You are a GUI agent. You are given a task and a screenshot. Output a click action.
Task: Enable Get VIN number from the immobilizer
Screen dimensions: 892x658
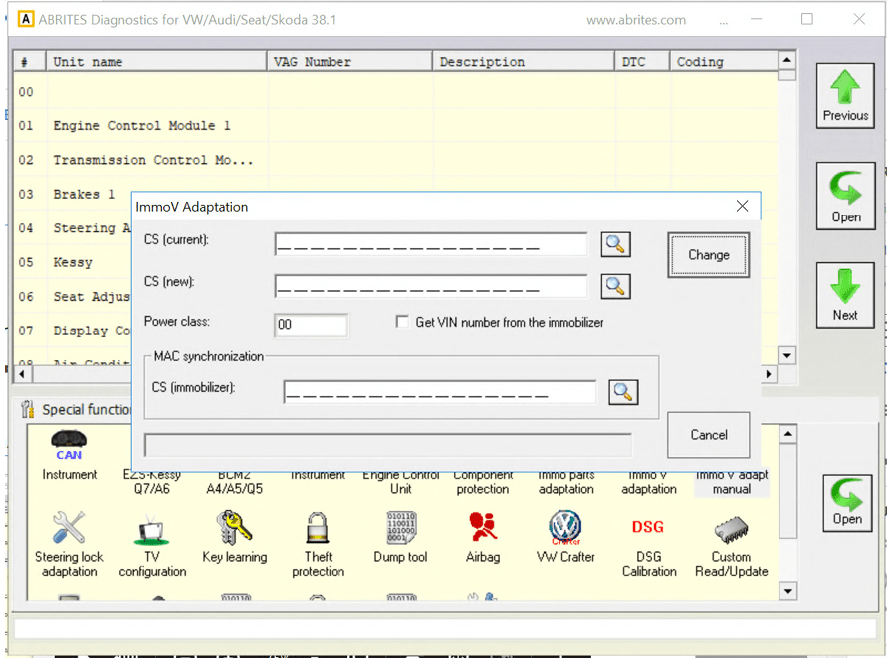tap(402, 322)
